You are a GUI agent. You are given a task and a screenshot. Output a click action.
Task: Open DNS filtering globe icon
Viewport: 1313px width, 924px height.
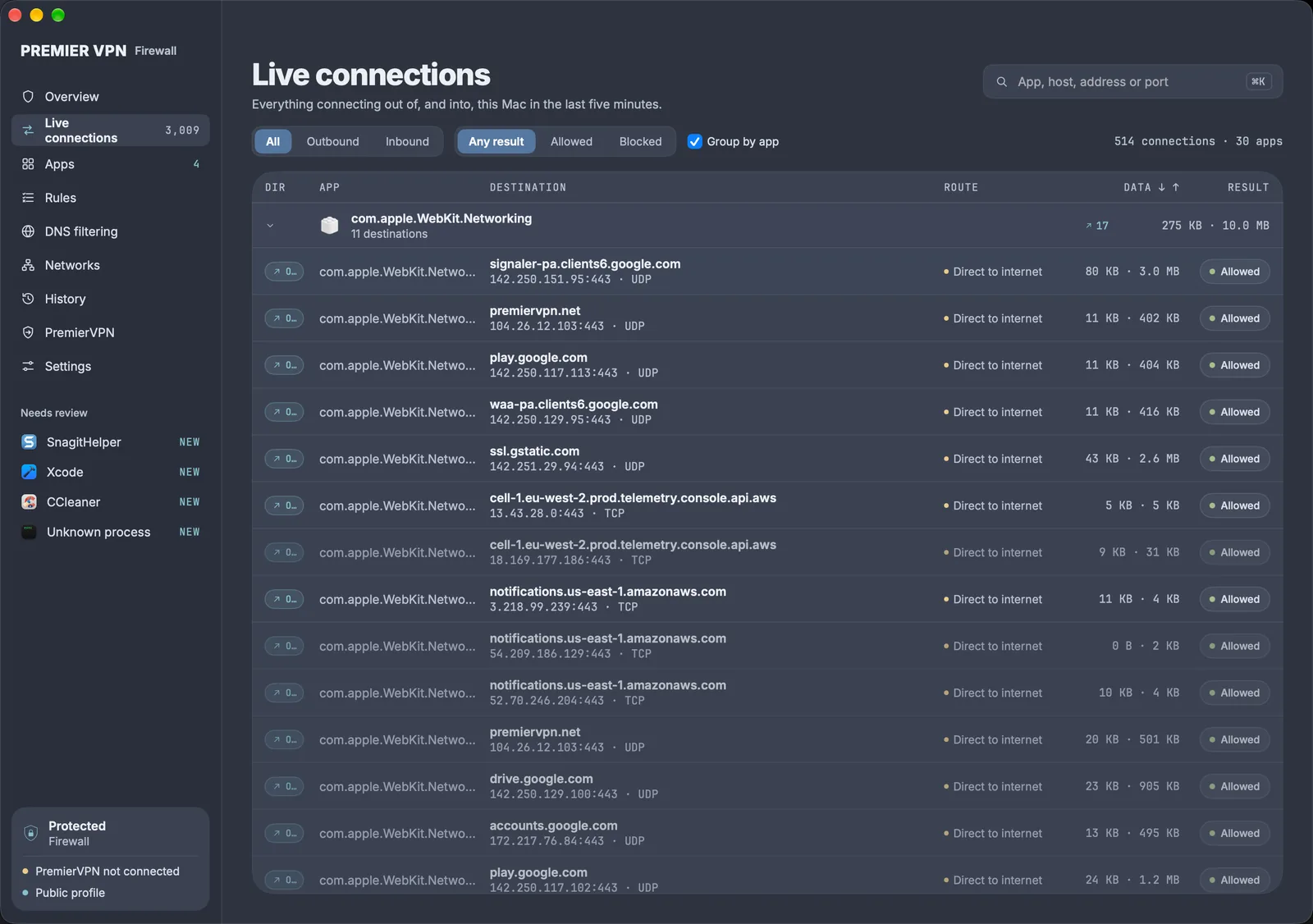click(x=28, y=231)
